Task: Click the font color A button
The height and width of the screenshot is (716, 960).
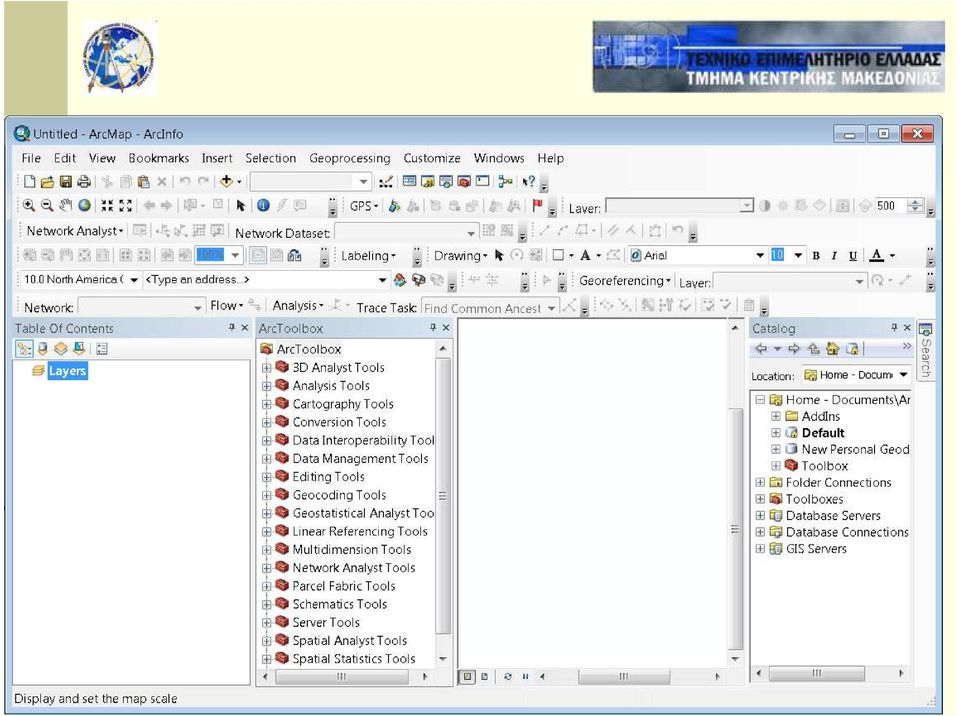Action: 877,255
